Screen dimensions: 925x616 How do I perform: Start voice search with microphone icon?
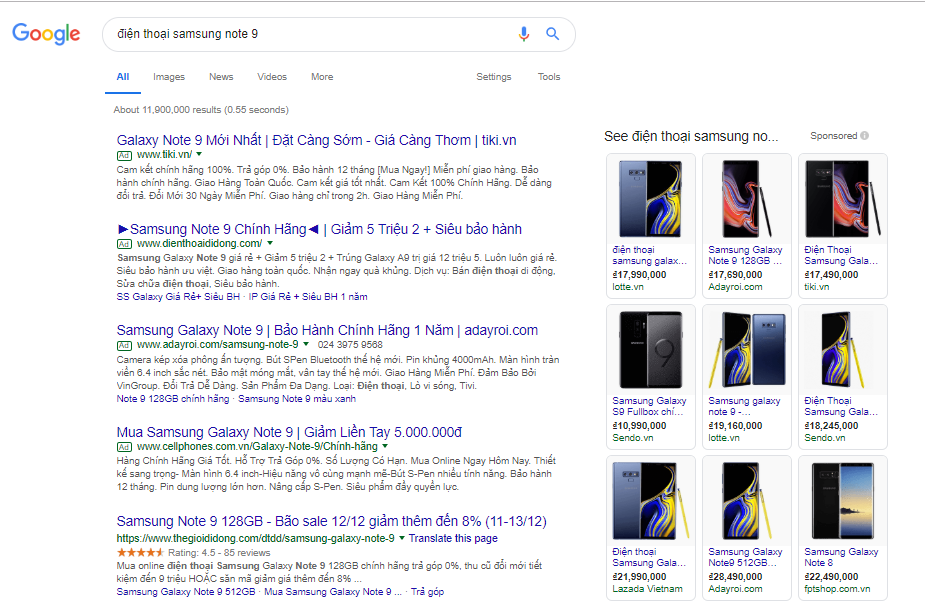(x=523, y=34)
